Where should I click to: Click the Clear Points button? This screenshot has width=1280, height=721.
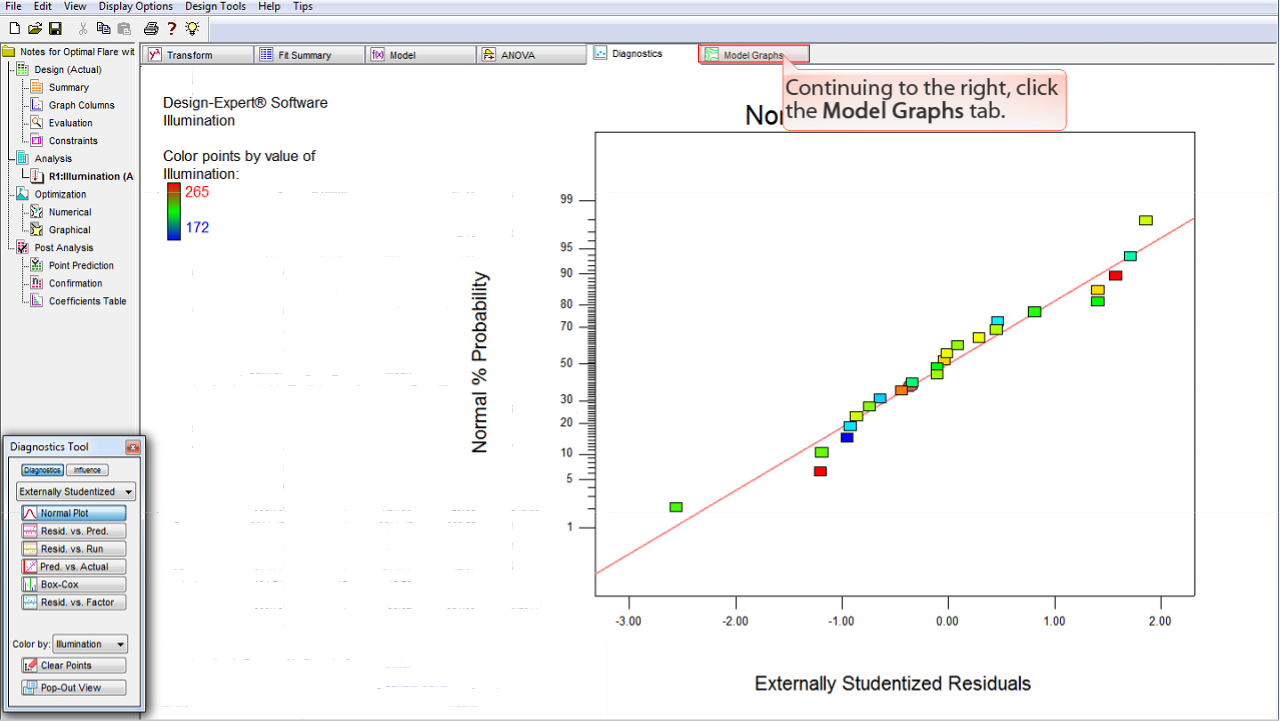pos(73,665)
